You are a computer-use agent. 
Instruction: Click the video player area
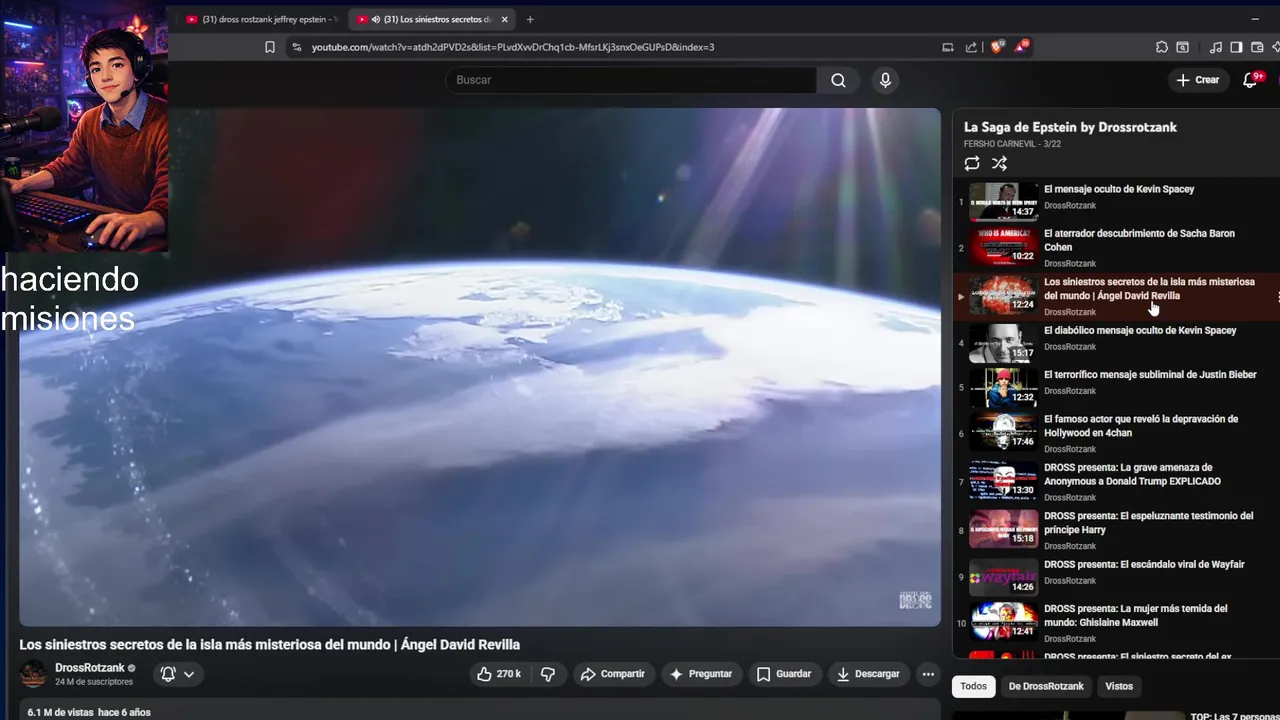pos(480,367)
